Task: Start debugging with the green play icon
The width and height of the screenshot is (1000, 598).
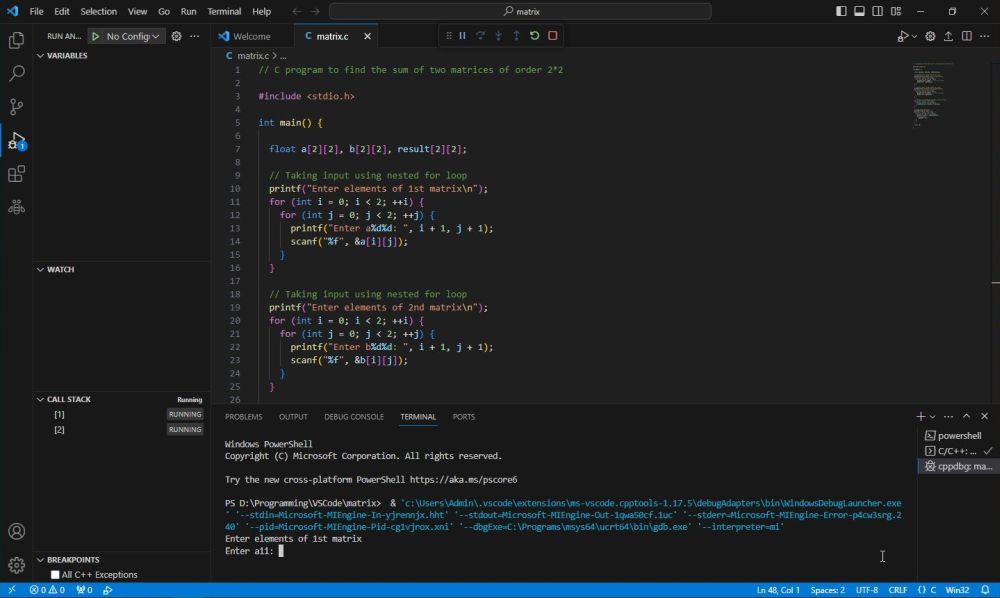Action: tap(96, 36)
